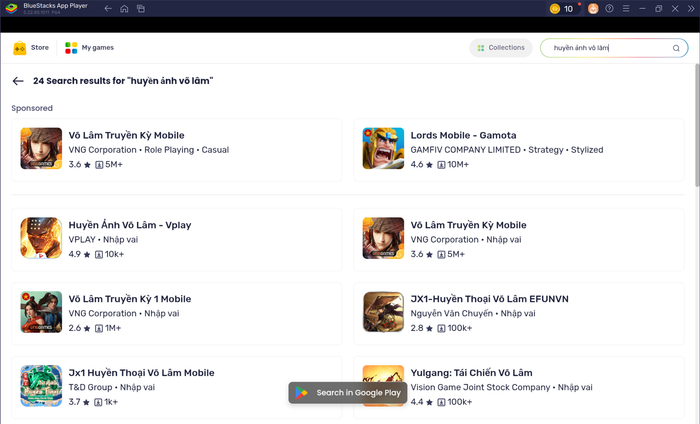700x424 pixels.
Task: Open Võ Lâm Truyền Kỳ 1 Mobile icon
Action: click(x=41, y=312)
